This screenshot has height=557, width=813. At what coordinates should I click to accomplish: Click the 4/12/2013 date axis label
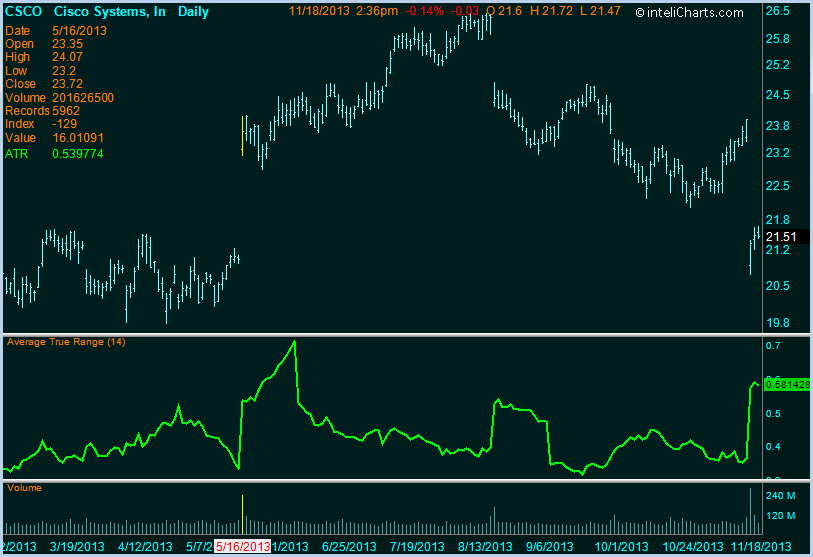pyautogui.click(x=145, y=547)
